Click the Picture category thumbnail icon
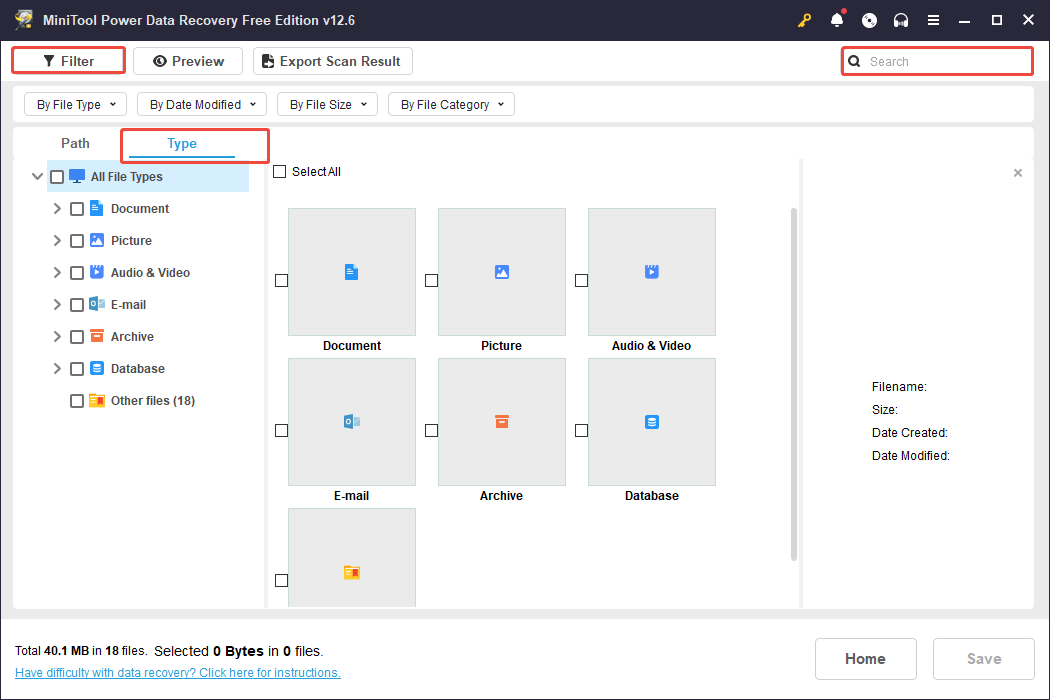 pos(501,271)
